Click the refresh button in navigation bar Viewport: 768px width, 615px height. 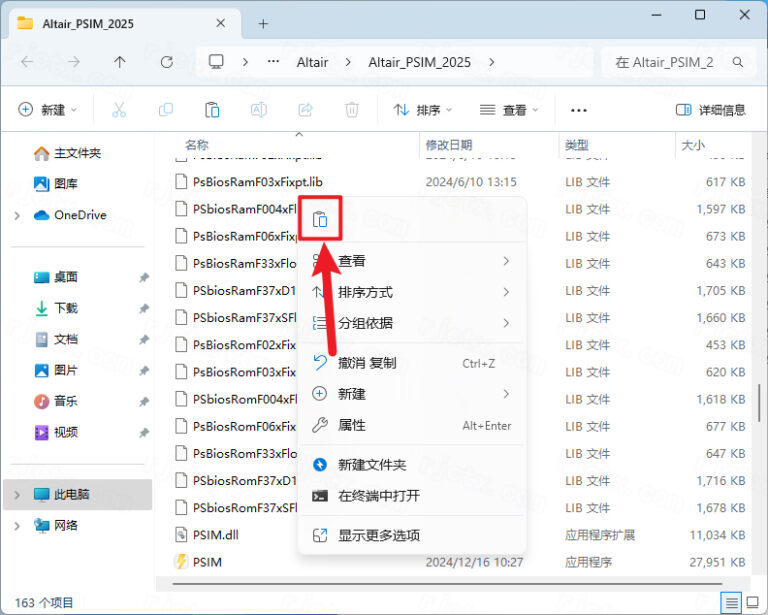[x=166, y=62]
